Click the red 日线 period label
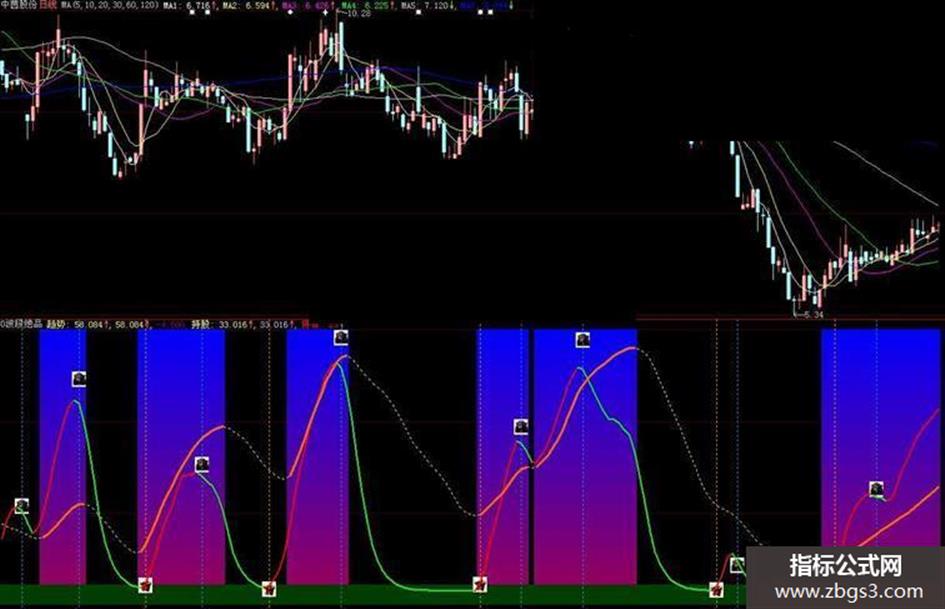 (48, 5)
